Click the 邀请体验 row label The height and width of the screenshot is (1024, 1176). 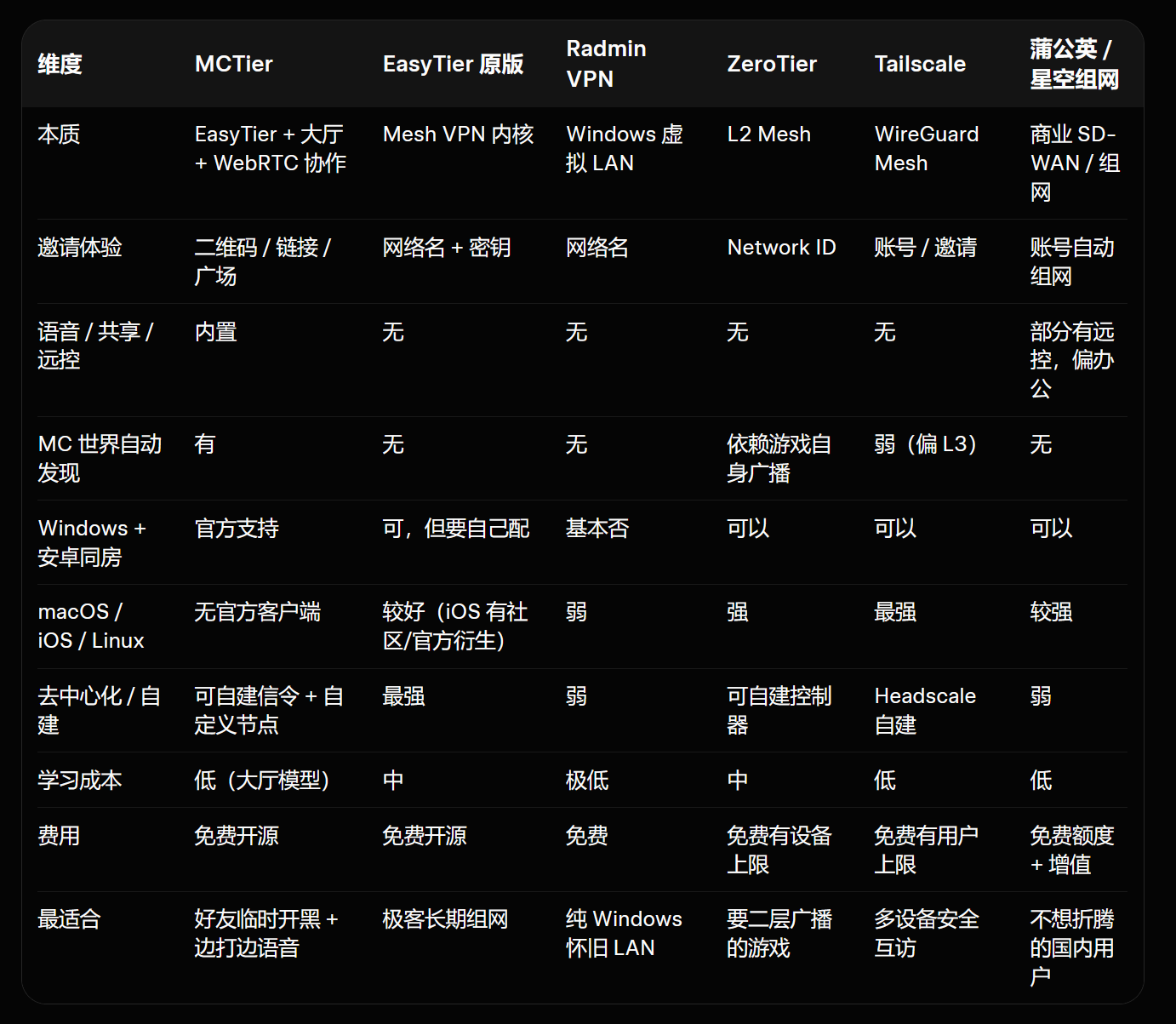pyautogui.click(x=80, y=248)
